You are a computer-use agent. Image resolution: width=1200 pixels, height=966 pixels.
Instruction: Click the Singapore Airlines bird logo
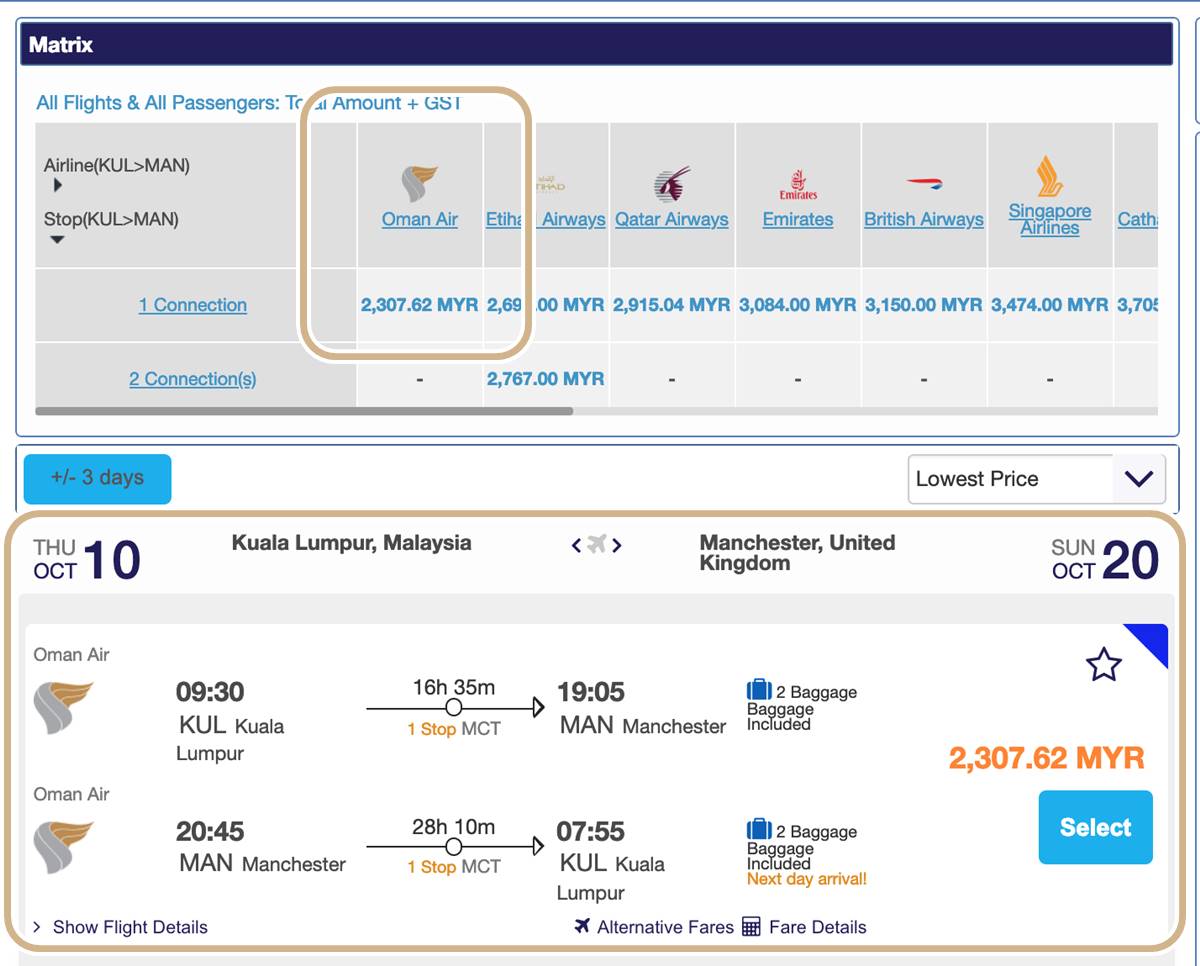click(1049, 176)
